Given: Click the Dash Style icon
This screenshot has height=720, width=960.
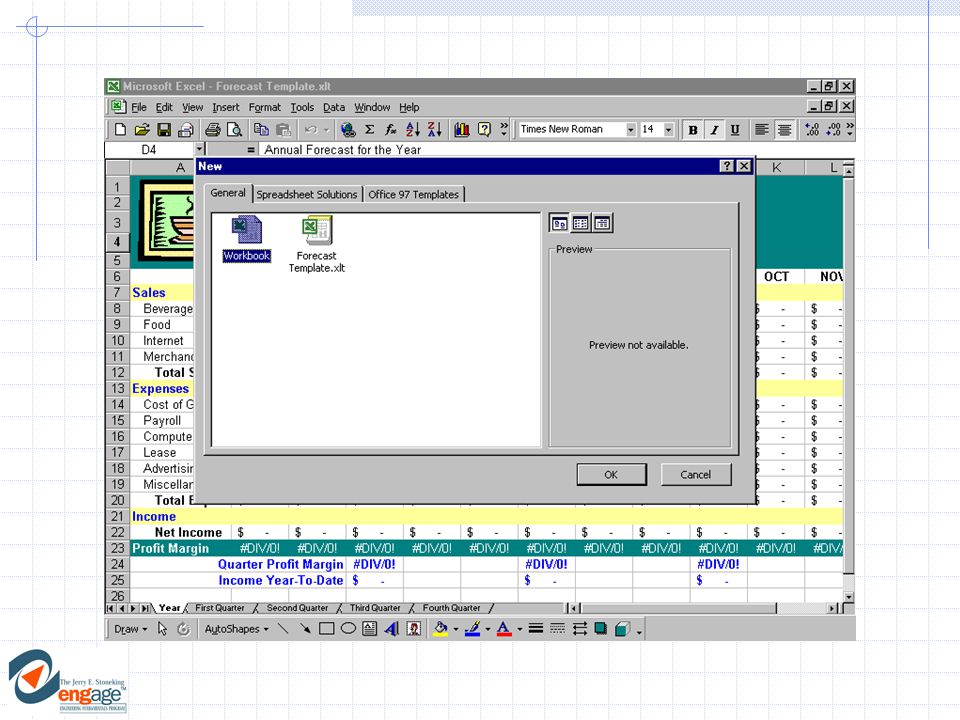Looking at the screenshot, I should click(x=558, y=629).
